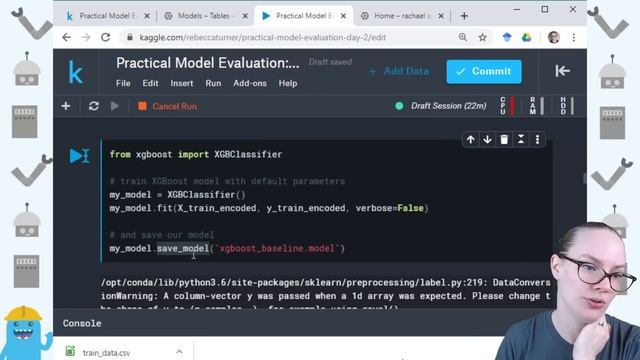Click site info lock icon
This screenshot has width=640, height=360.
[x=130, y=38]
